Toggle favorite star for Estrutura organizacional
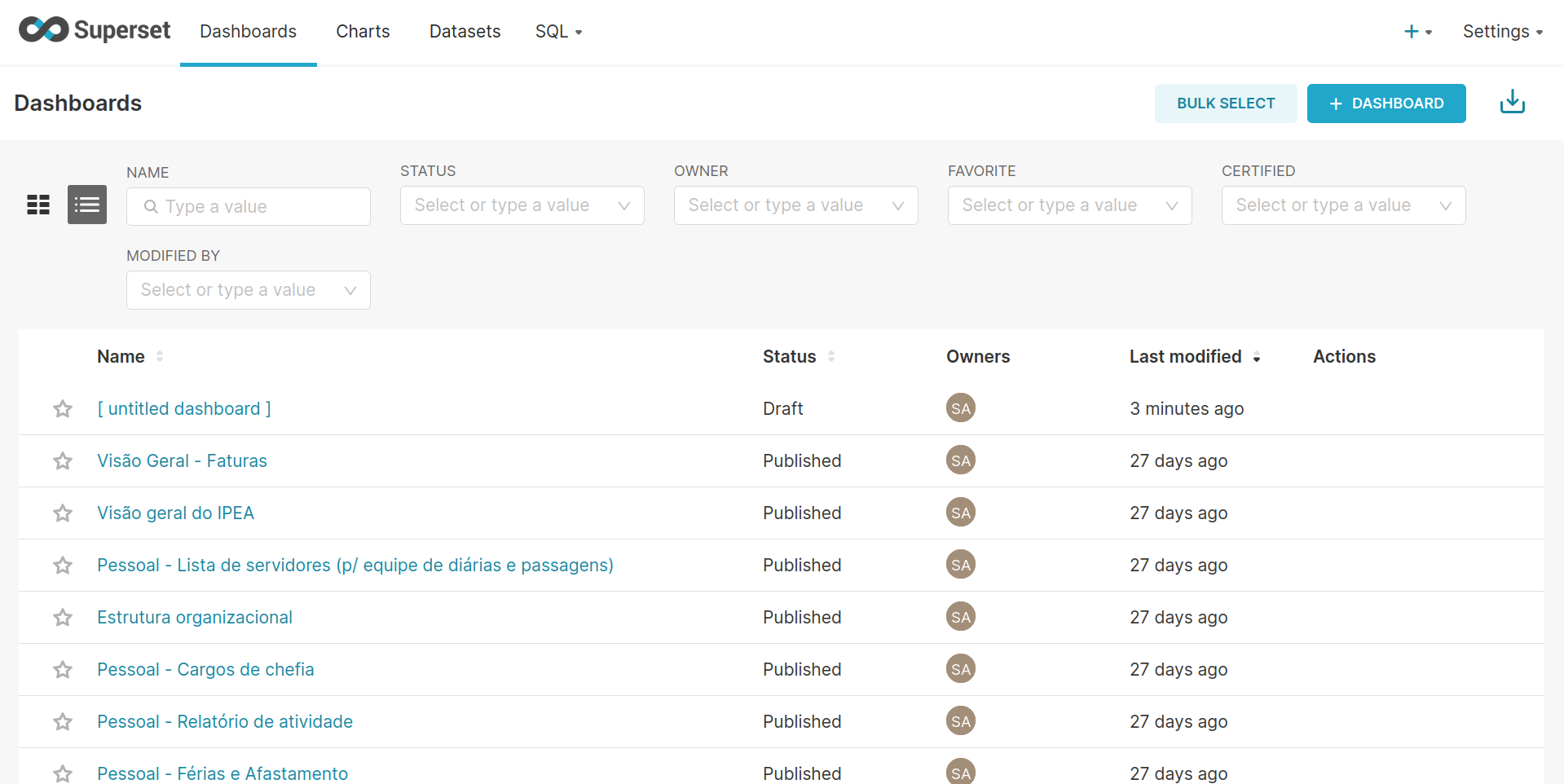Screen dimensions: 1564x784 [x=63, y=618]
